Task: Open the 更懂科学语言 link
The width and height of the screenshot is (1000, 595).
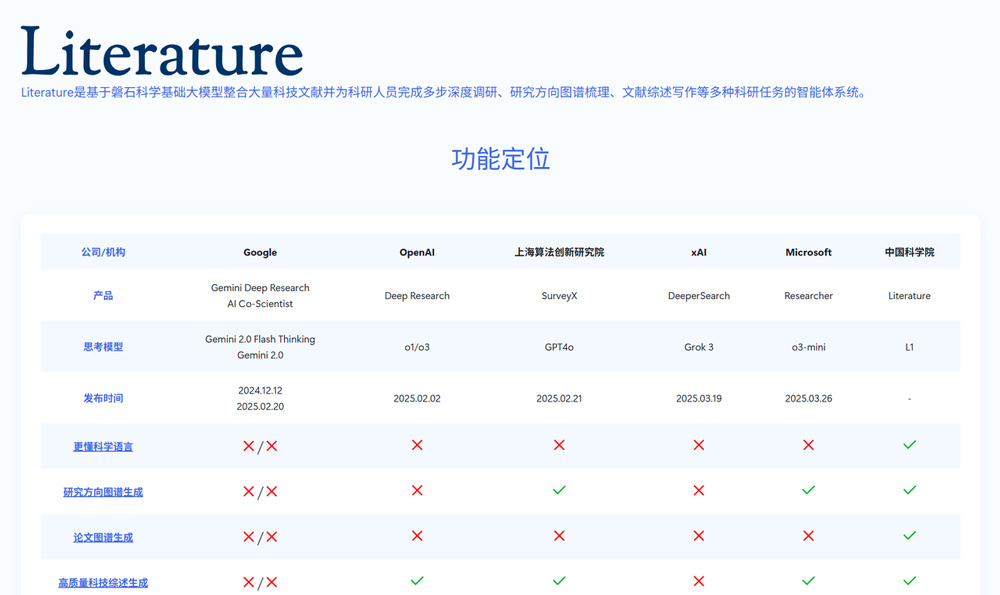Action: tap(103, 447)
